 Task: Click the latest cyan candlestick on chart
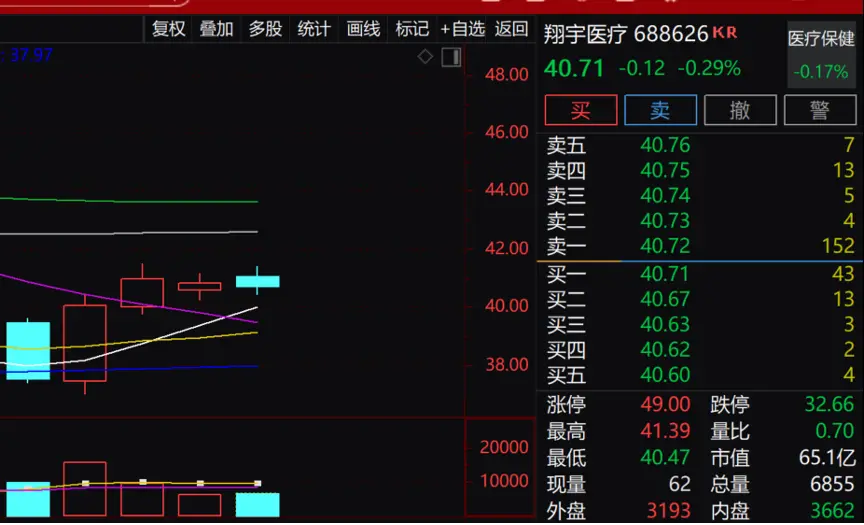257,281
